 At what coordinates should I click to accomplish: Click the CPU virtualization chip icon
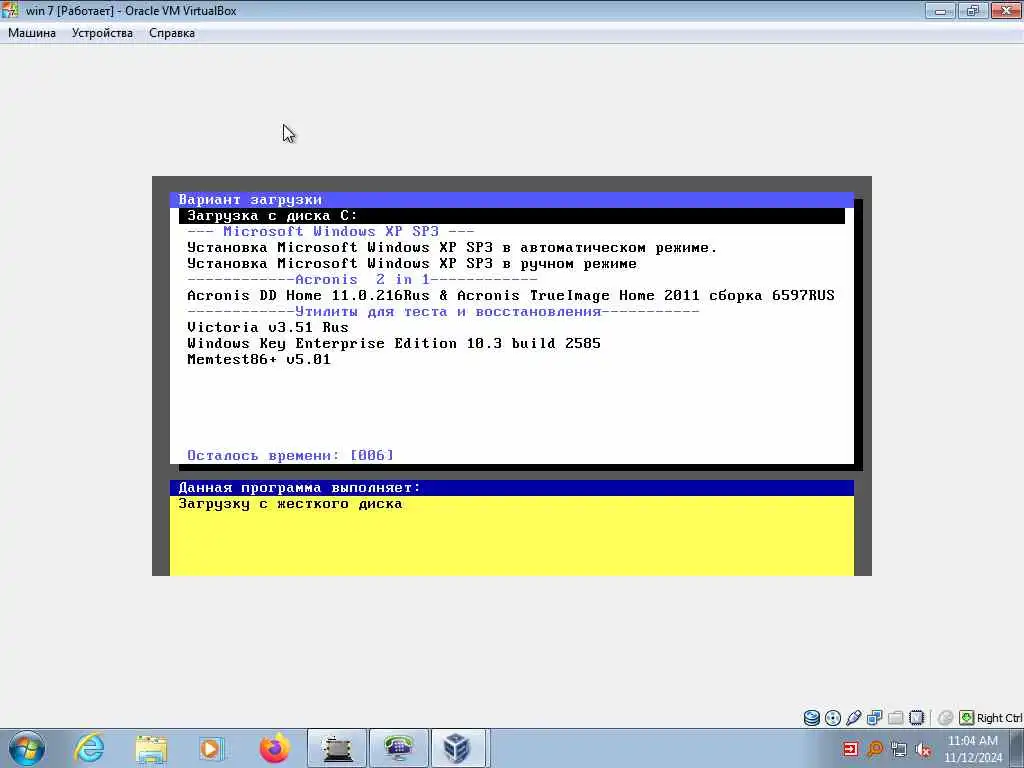[x=917, y=718]
